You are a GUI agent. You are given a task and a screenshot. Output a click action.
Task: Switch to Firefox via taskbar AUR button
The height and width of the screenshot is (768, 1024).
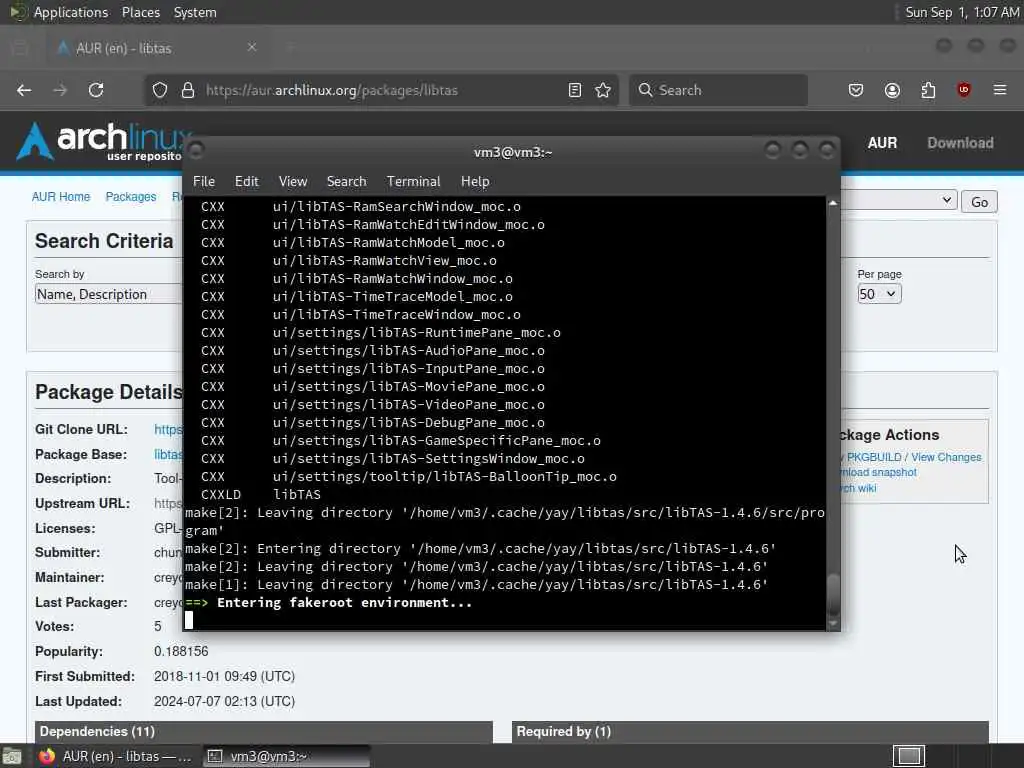pos(114,756)
